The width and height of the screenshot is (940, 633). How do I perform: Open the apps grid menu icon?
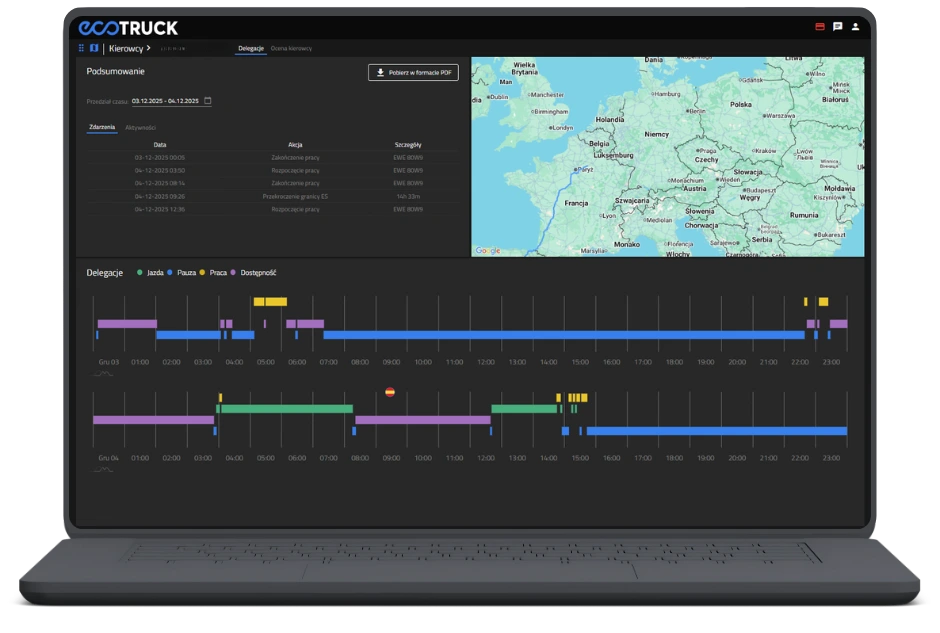pos(82,47)
